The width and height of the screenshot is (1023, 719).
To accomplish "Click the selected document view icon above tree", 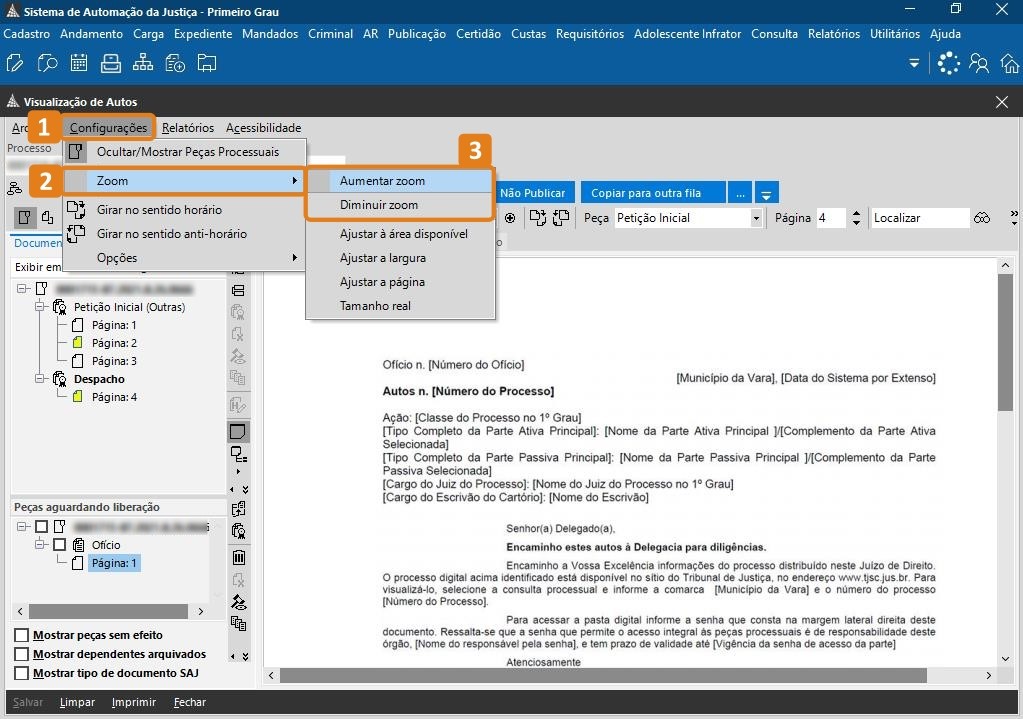I will tap(25, 217).
